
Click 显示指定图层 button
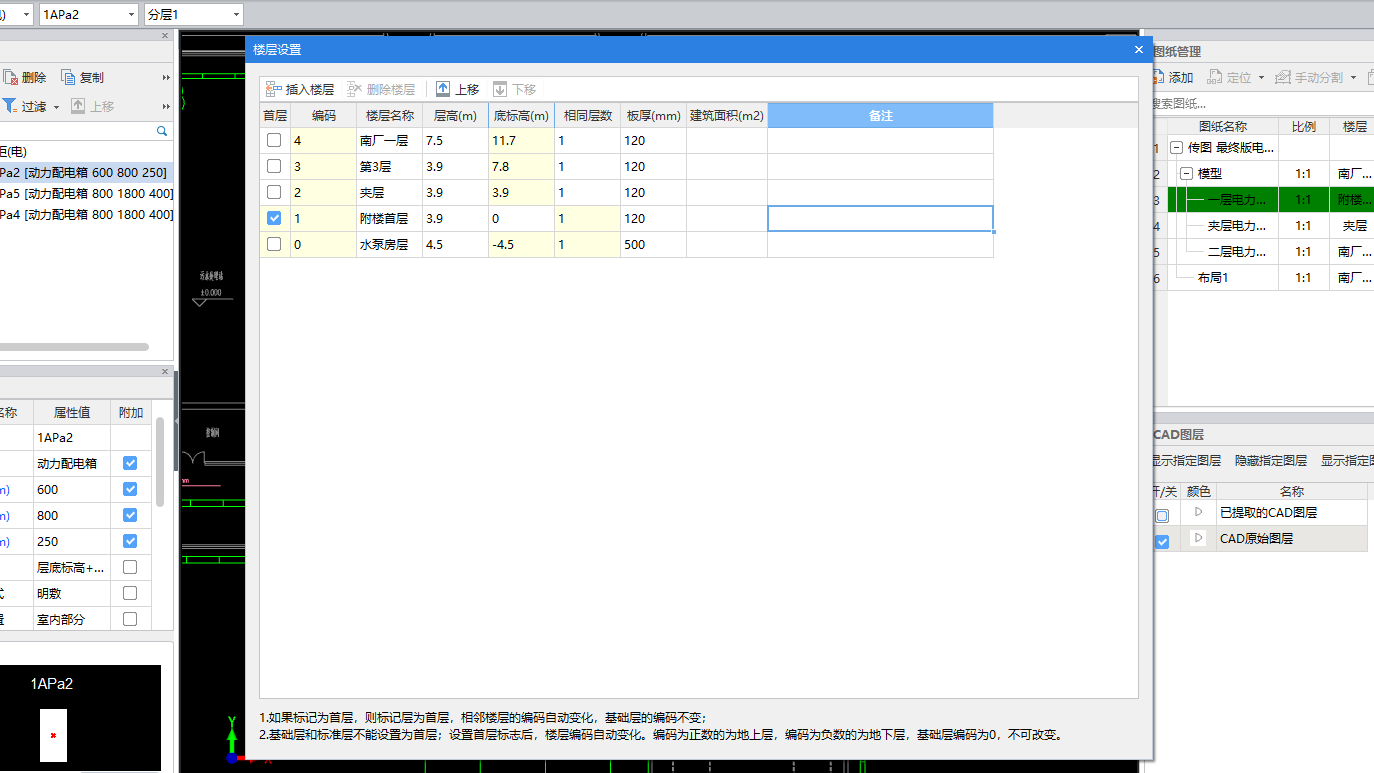1186,461
